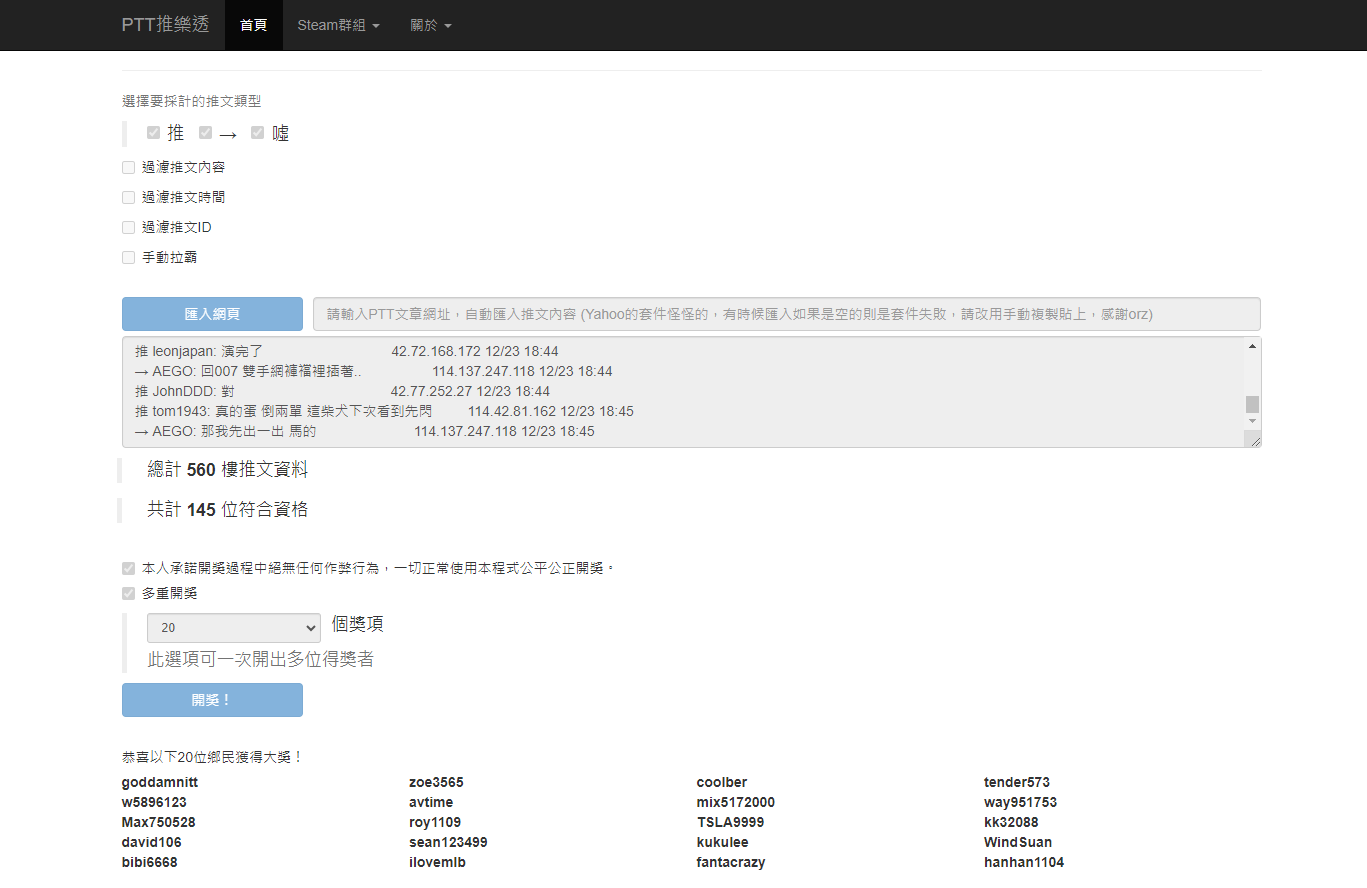Go to the 首頁 tab
1367x888 pixels.
click(x=254, y=25)
